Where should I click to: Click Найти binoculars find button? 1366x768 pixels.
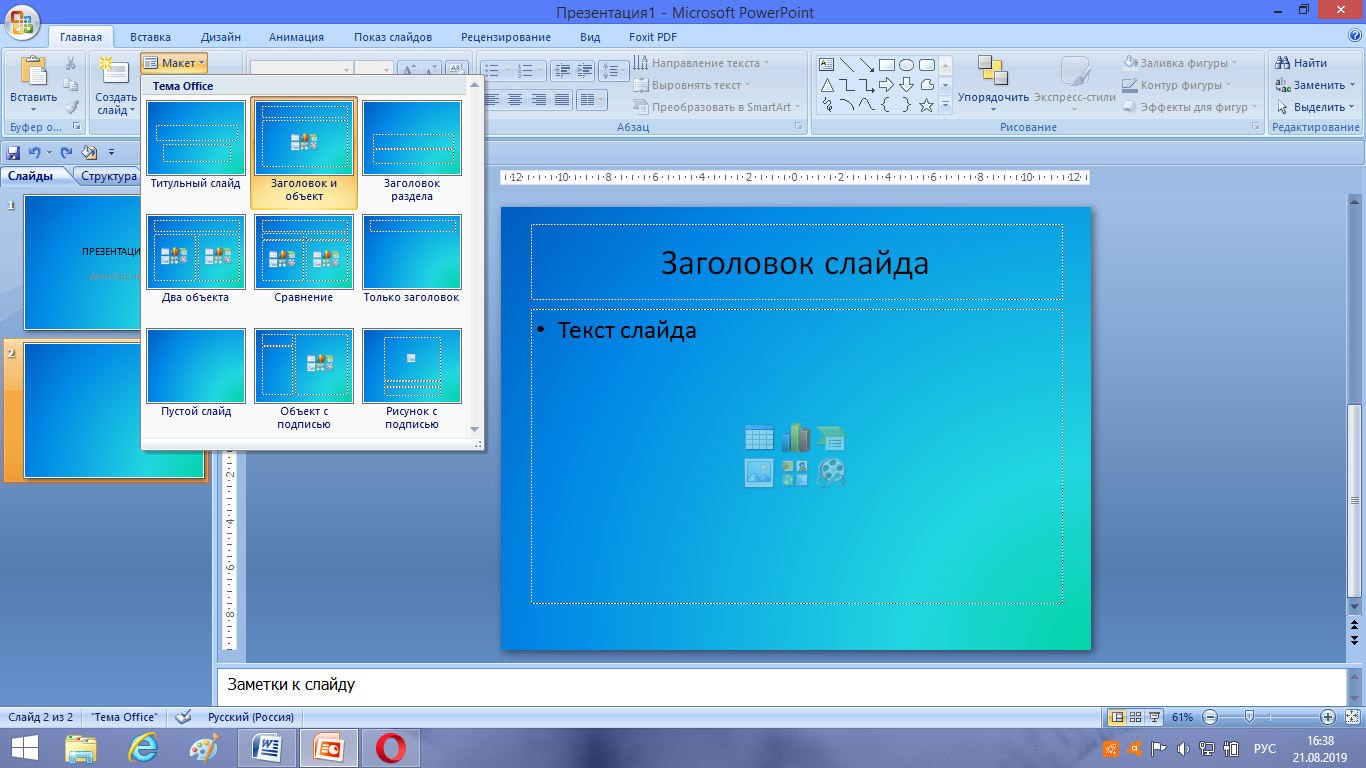coord(1301,63)
